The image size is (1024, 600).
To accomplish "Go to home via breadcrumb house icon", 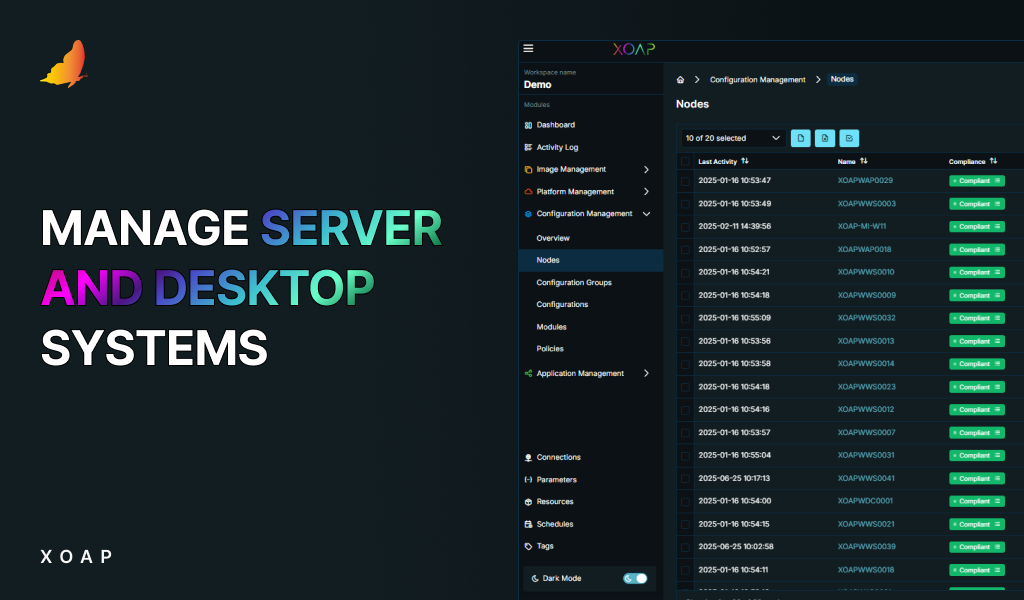I will (680, 80).
